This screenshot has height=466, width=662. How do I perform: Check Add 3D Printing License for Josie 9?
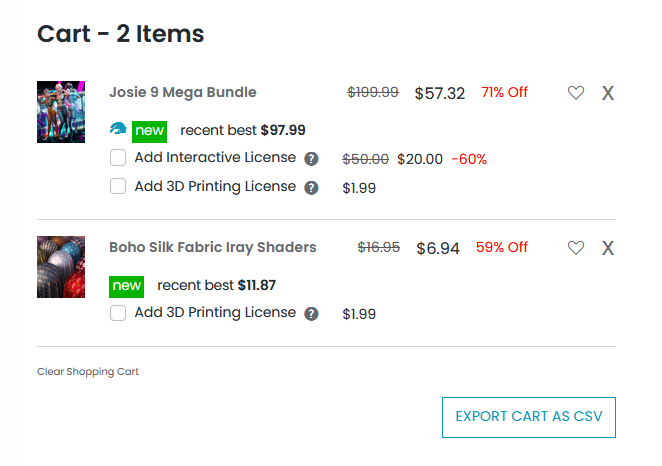pyautogui.click(x=118, y=186)
